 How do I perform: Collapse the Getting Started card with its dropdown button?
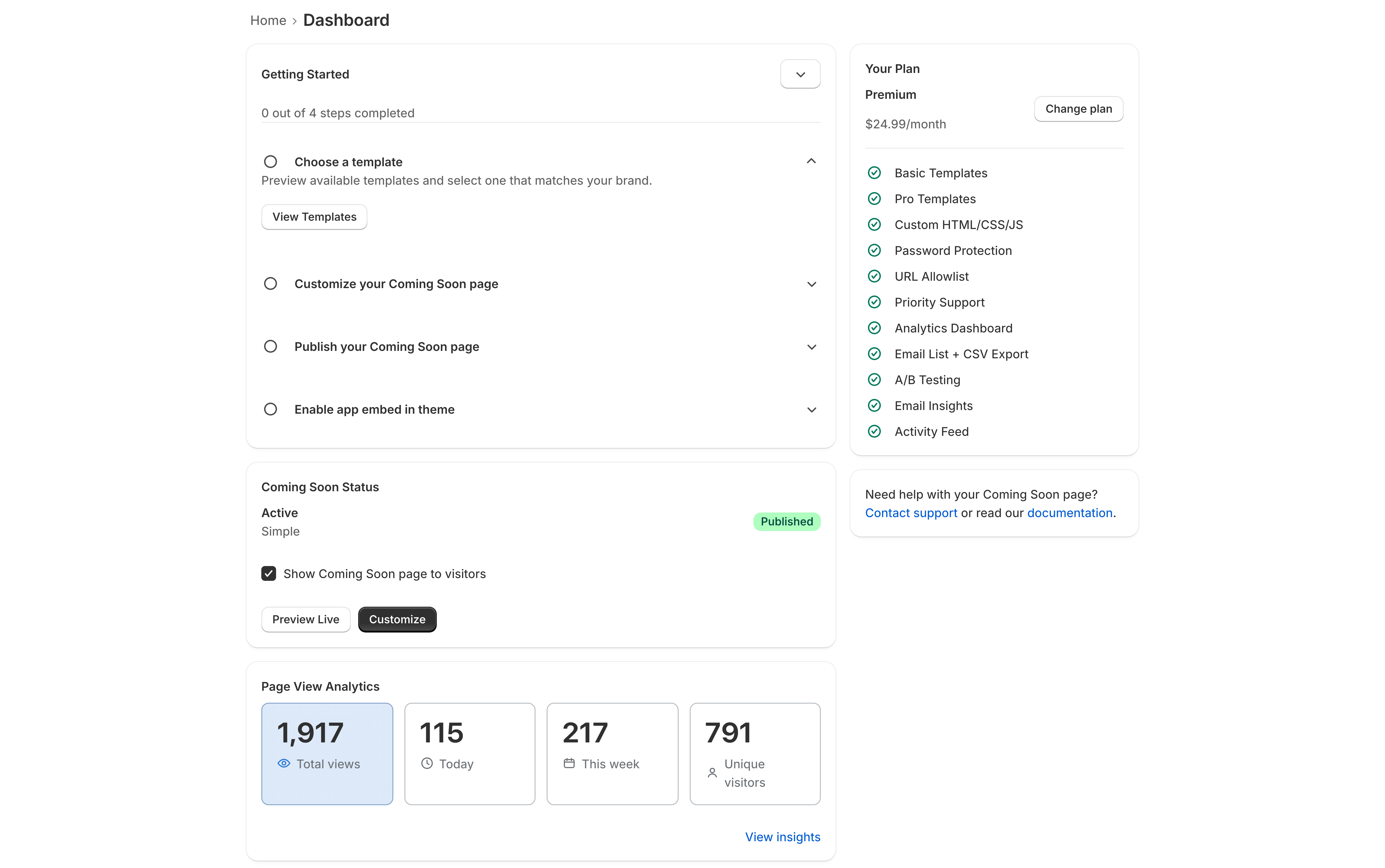pyautogui.click(x=800, y=74)
